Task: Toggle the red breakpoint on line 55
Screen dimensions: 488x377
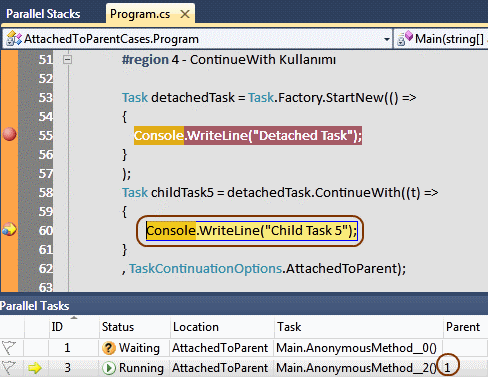Action: [x=9, y=134]
